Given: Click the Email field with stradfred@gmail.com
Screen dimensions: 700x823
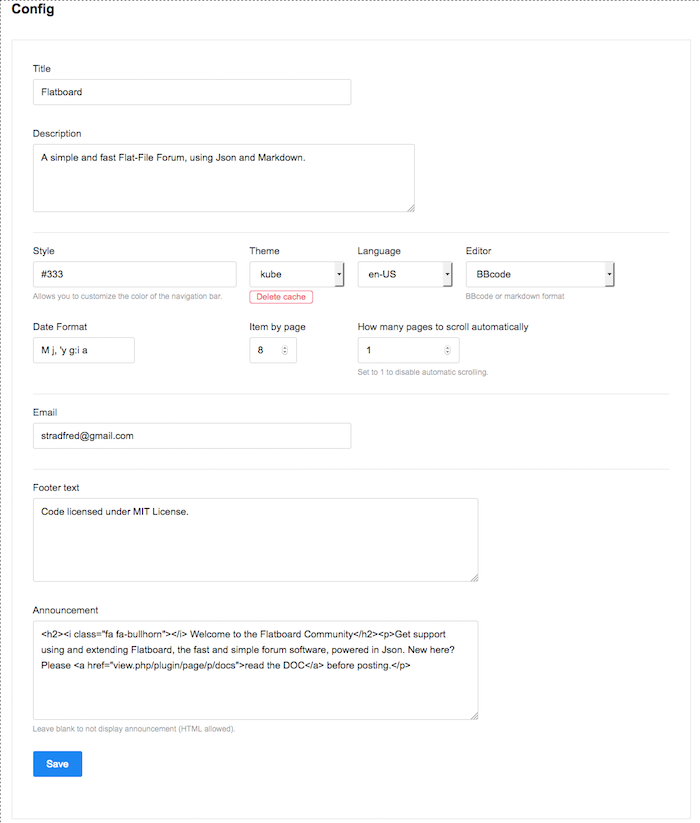Looking at the screenshot, I should 192,436.
